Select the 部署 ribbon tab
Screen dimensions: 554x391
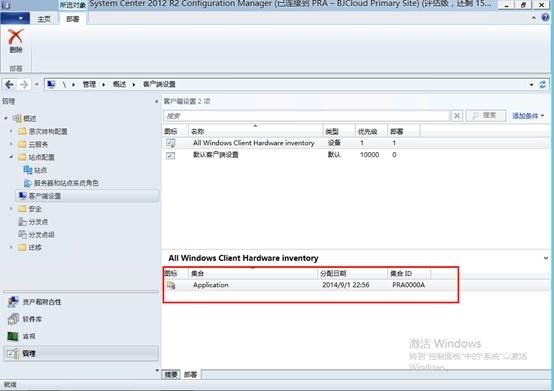pyautogui.click(x=73, y=19)
